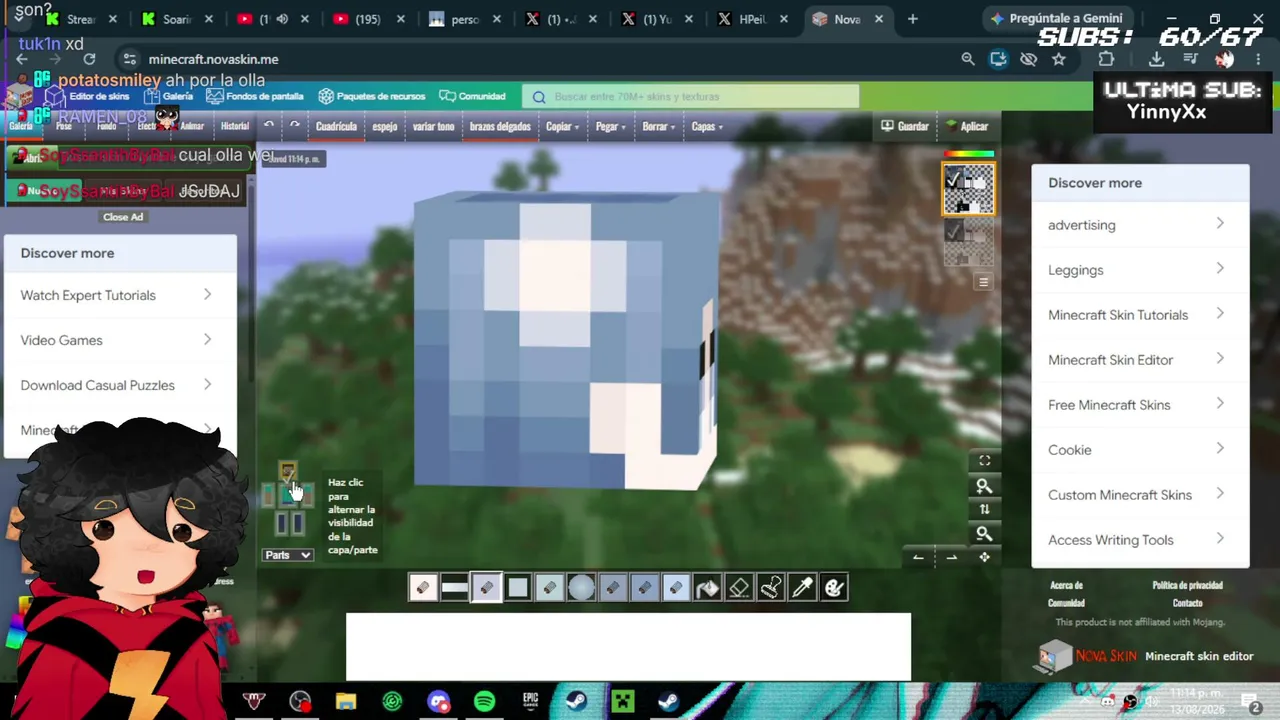Pick the square shape tool
Screen dimensions: 1280x720
coord(518,588)
